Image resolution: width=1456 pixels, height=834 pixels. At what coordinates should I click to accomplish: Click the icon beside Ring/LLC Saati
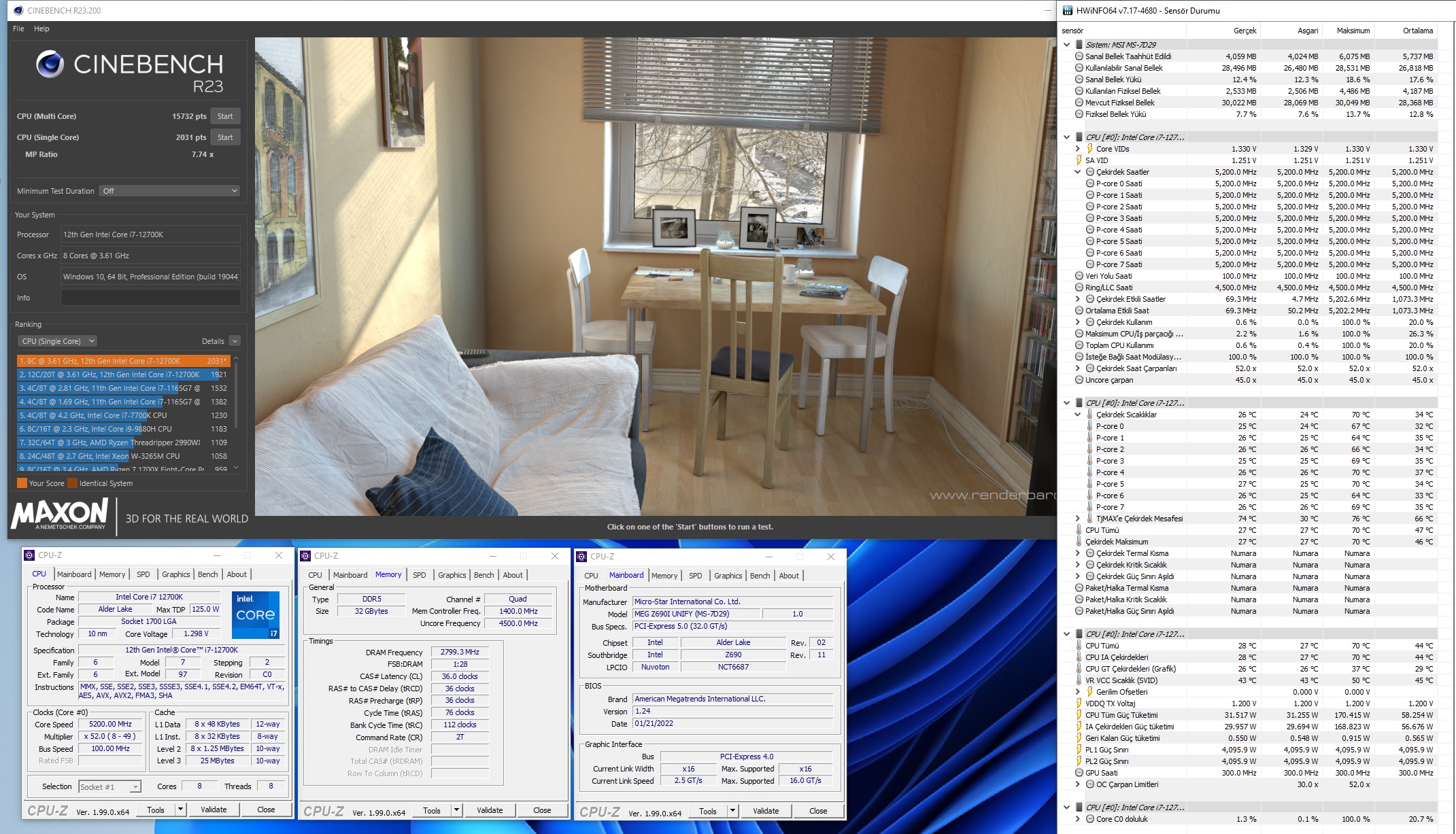point(1079,288)
